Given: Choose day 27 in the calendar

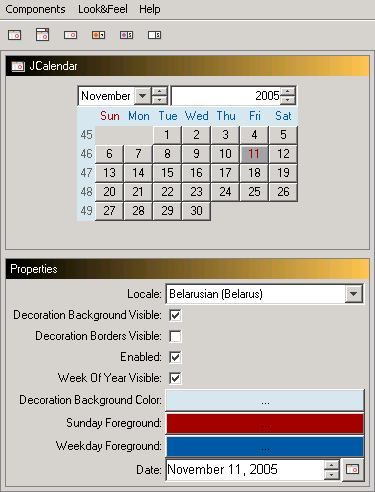Looking at the screenshot, I should pos(109,211).
